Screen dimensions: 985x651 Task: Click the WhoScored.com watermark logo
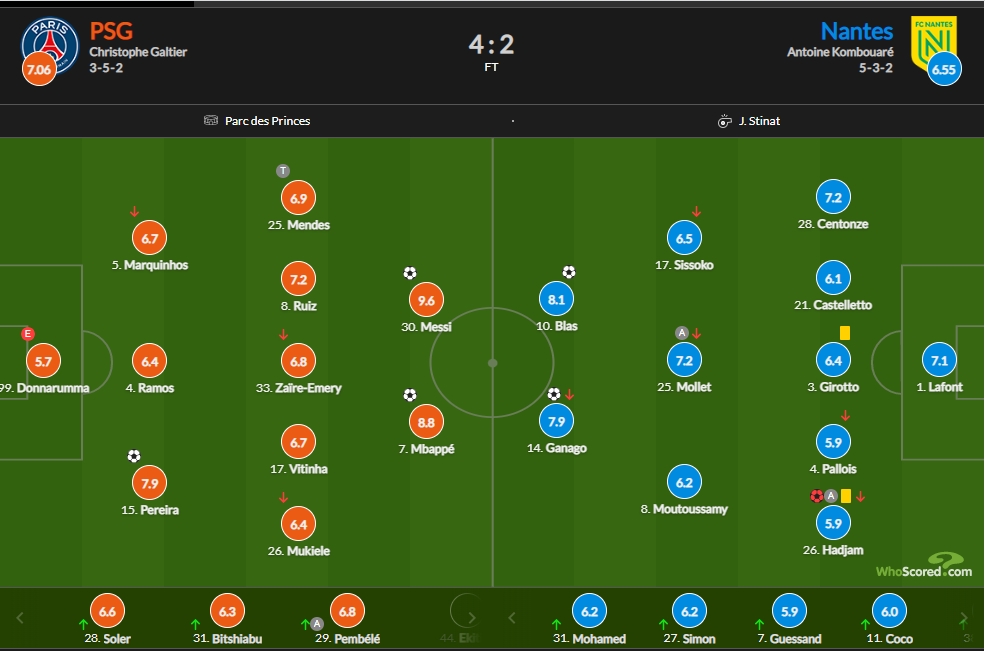click(x=925, y=566)
